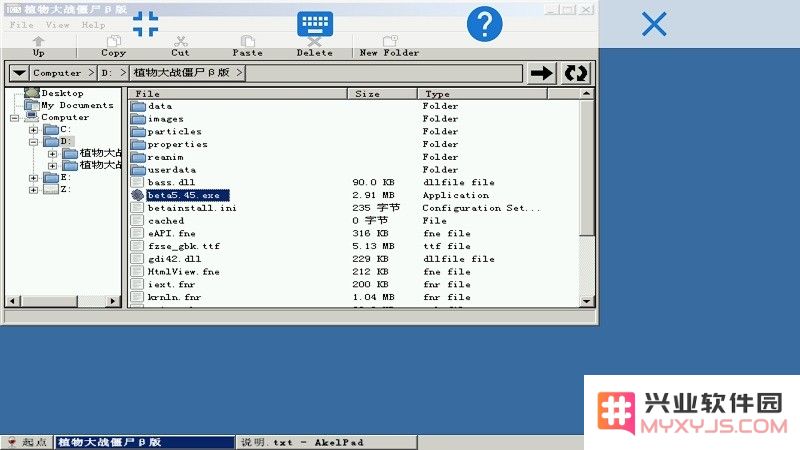
Task: Click file list scrollbar down arrow
Action: click(x=586, y=301)
